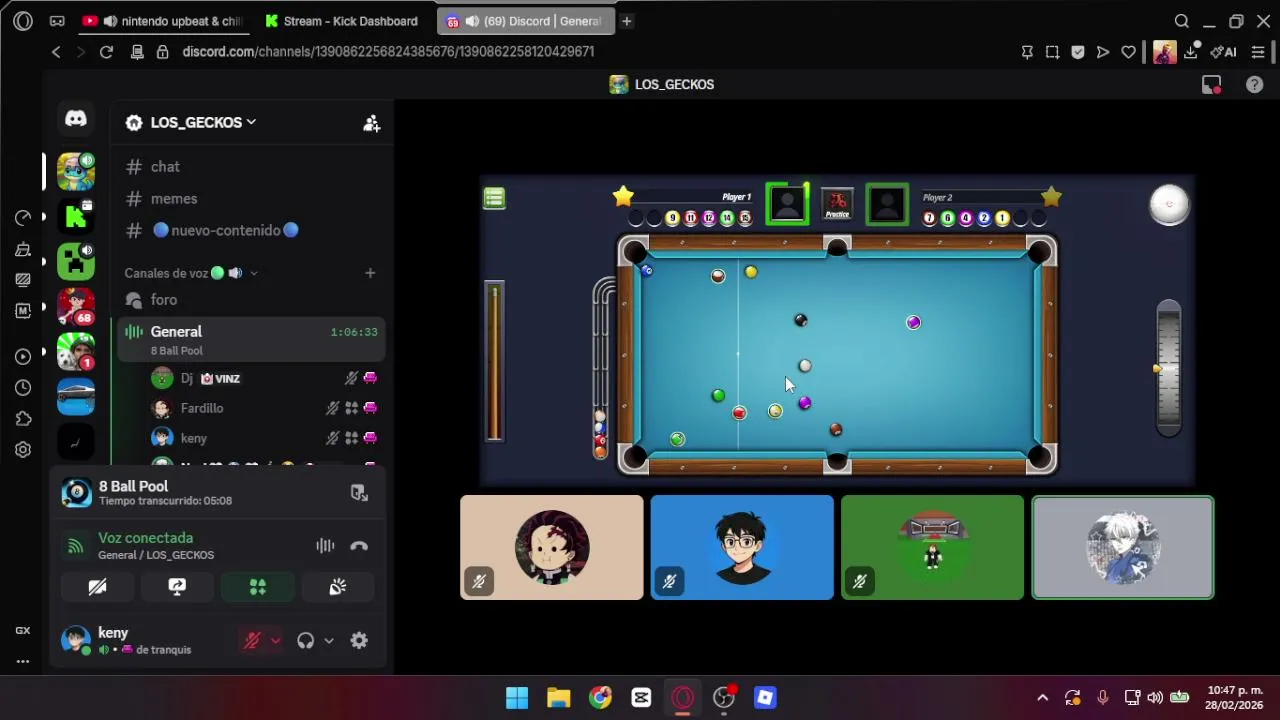Select the Discord General browser tab
The height and width of the screenshot is (720, 1280).
[526, 21]
